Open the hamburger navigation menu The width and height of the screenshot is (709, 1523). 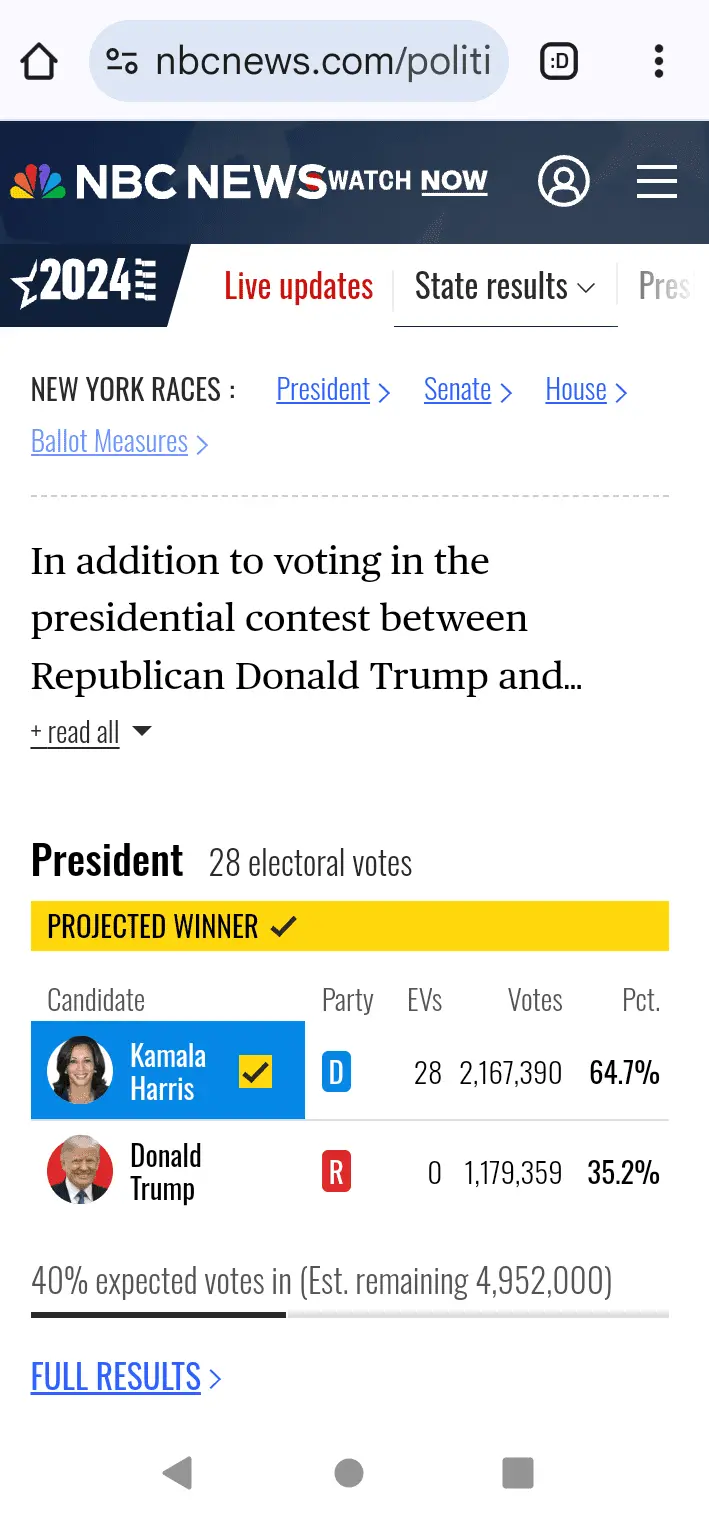pos(657,182)
